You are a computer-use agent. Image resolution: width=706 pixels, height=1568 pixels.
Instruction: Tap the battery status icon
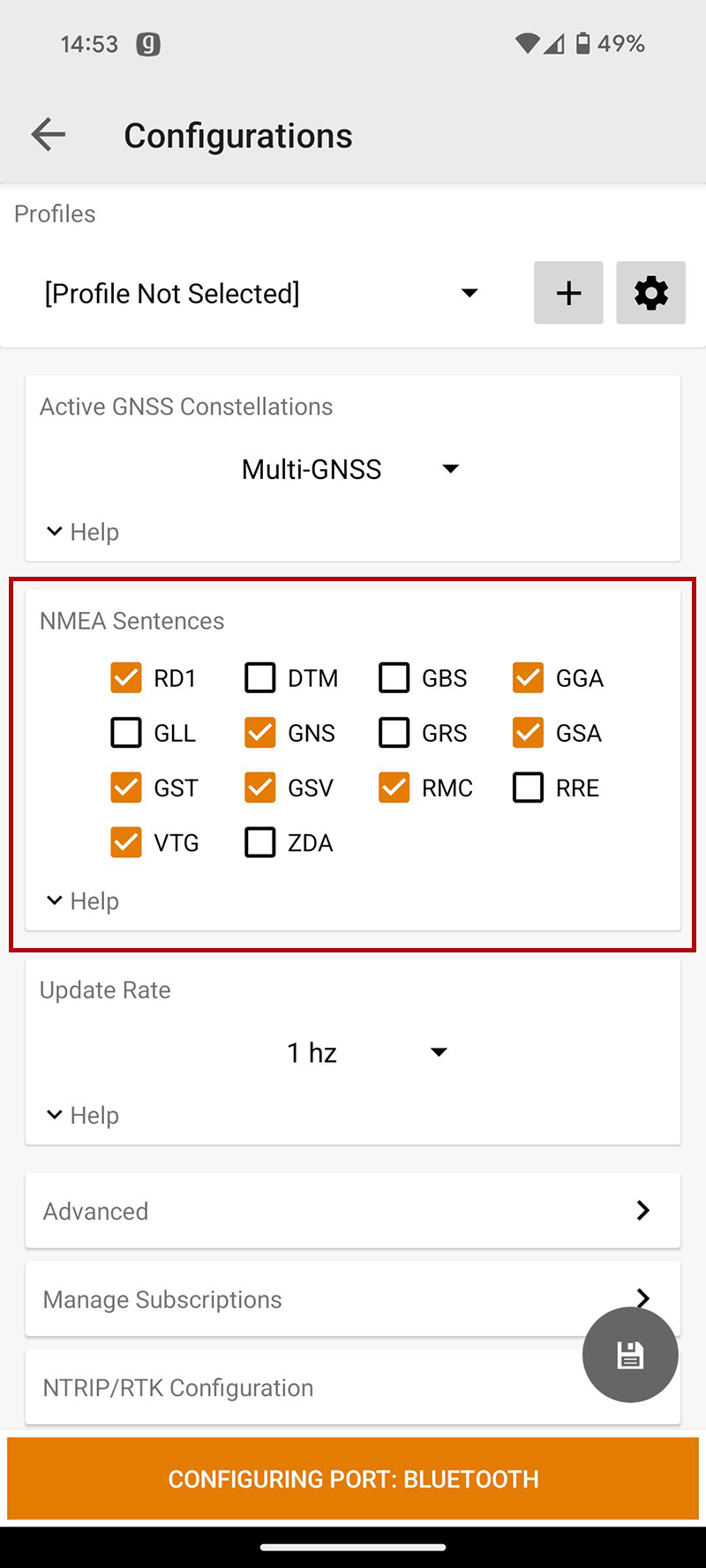(583, 43)
